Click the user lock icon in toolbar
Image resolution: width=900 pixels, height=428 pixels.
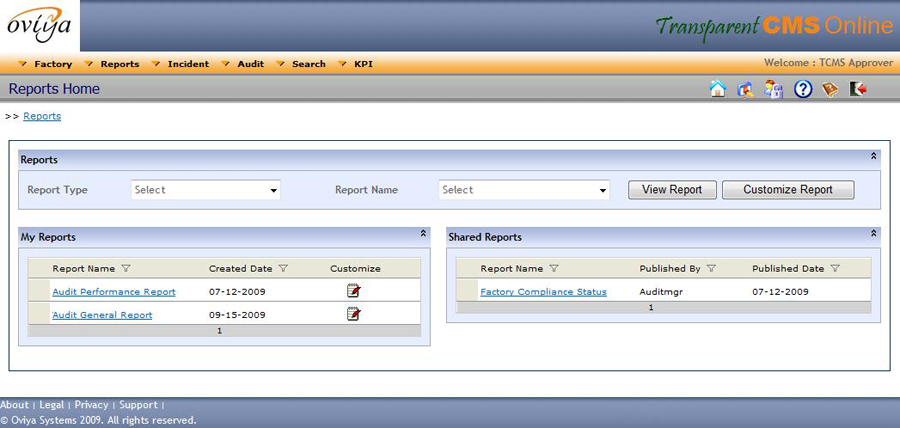click(x=774, y=89)
